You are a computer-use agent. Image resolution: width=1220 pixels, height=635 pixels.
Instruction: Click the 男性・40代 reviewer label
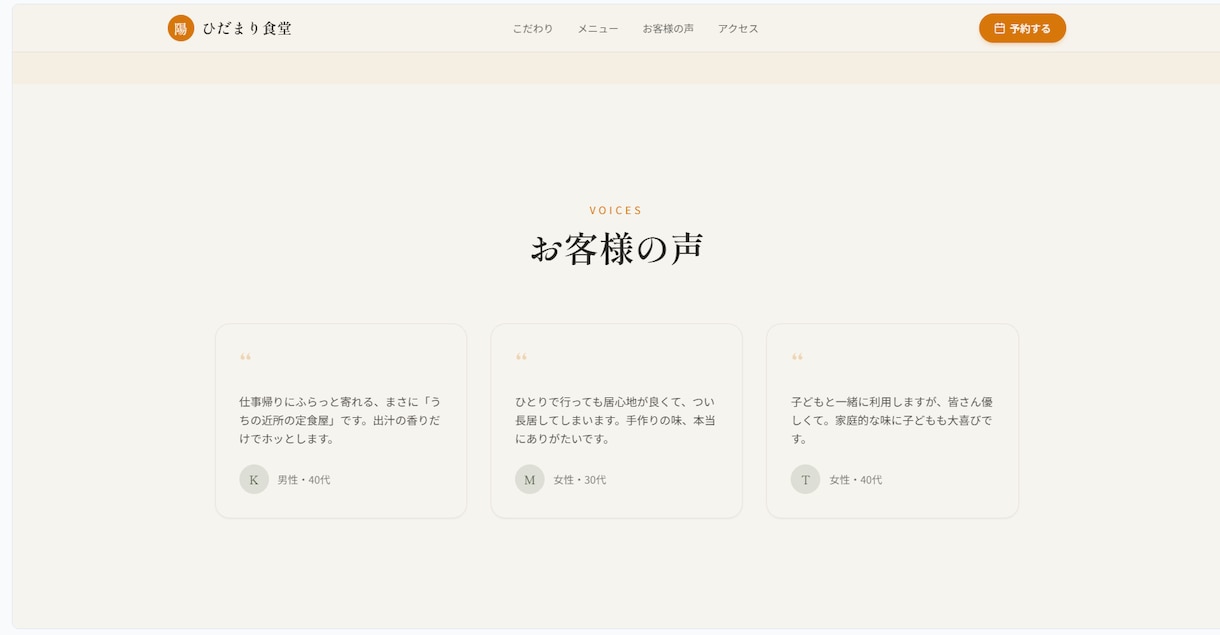(x=304, y=480)
